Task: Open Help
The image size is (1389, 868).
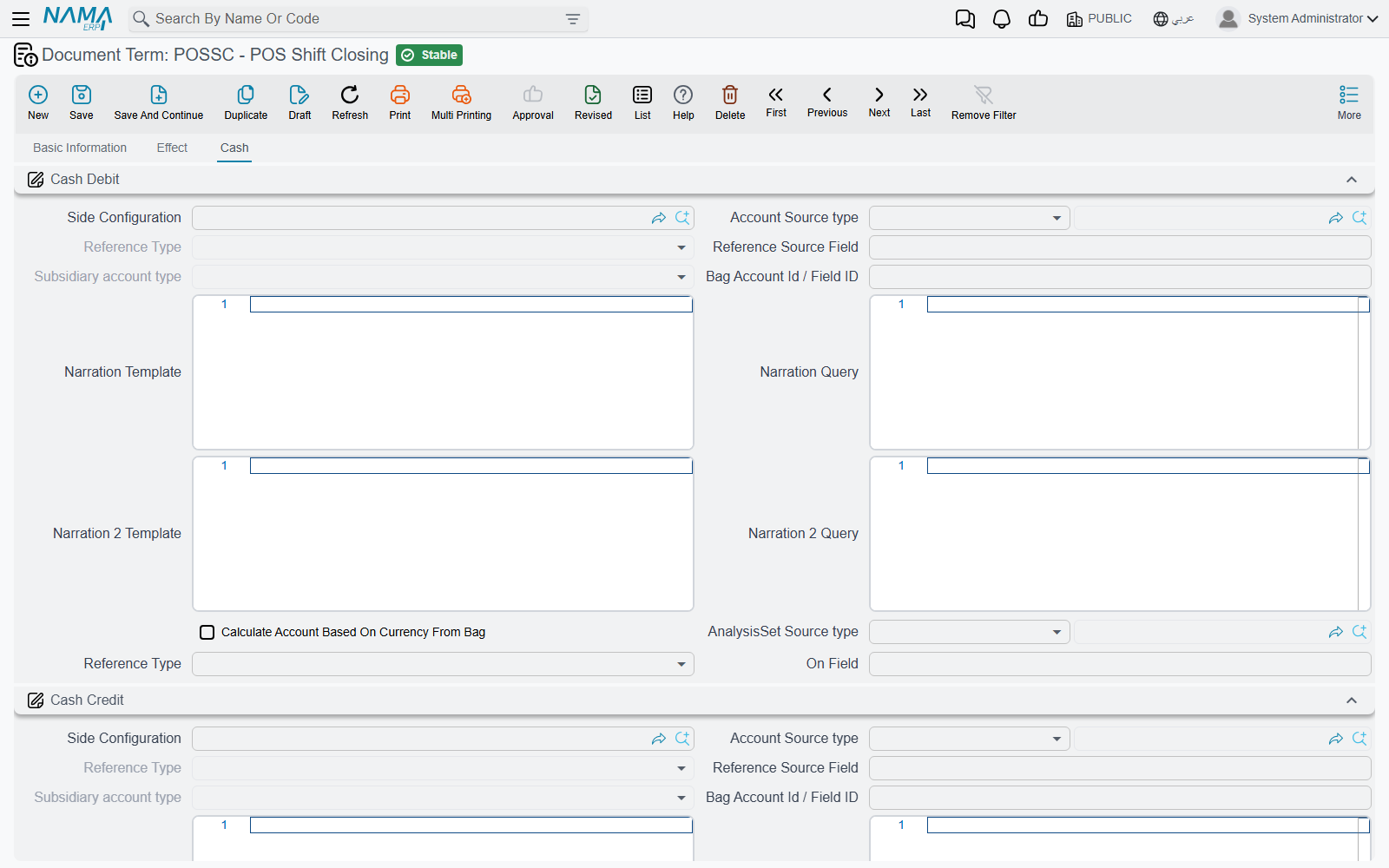Action: pyautogui.click(x=683, y=102)
